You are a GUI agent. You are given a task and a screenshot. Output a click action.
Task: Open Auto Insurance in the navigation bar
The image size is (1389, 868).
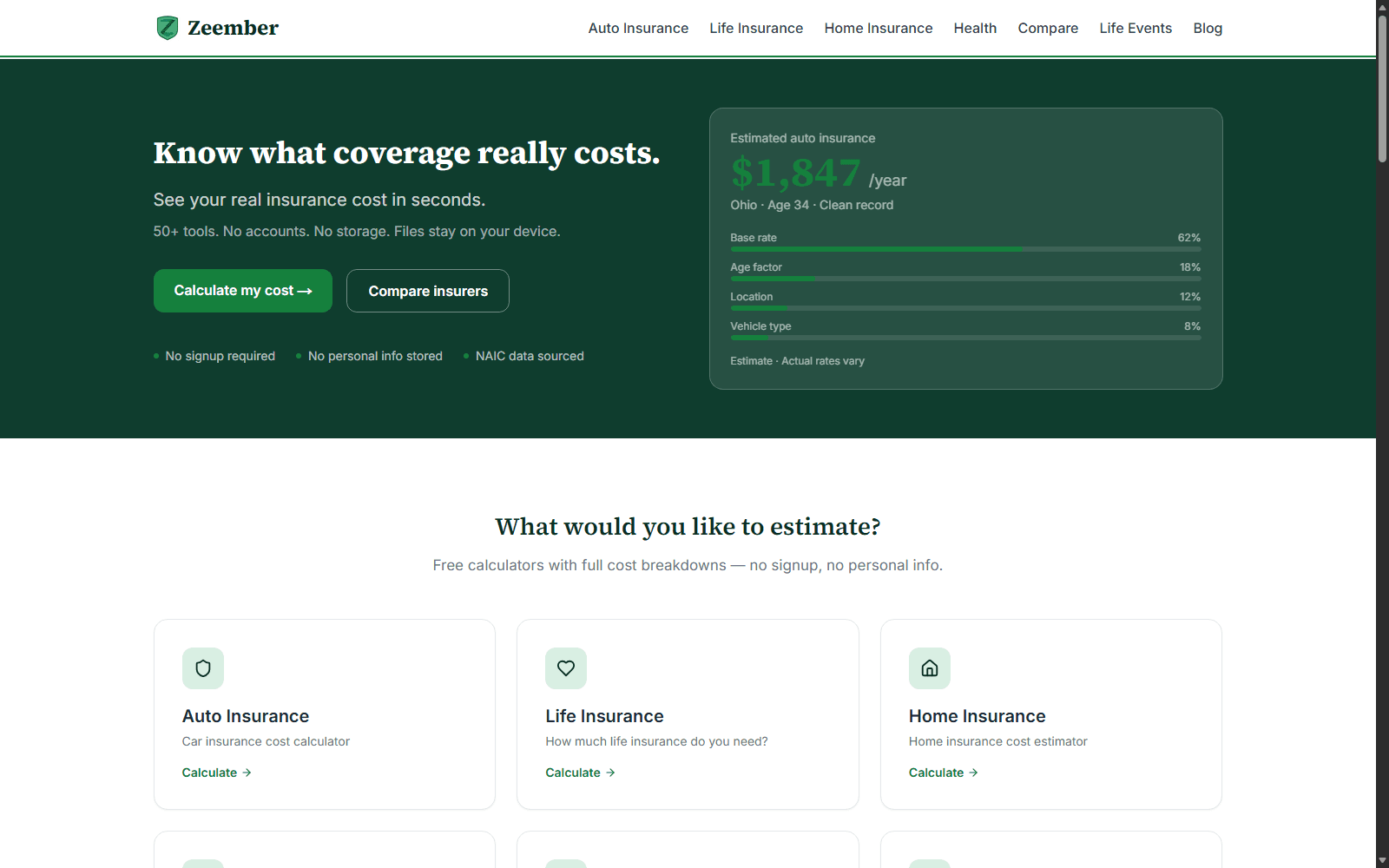click(x=638, y=28)
